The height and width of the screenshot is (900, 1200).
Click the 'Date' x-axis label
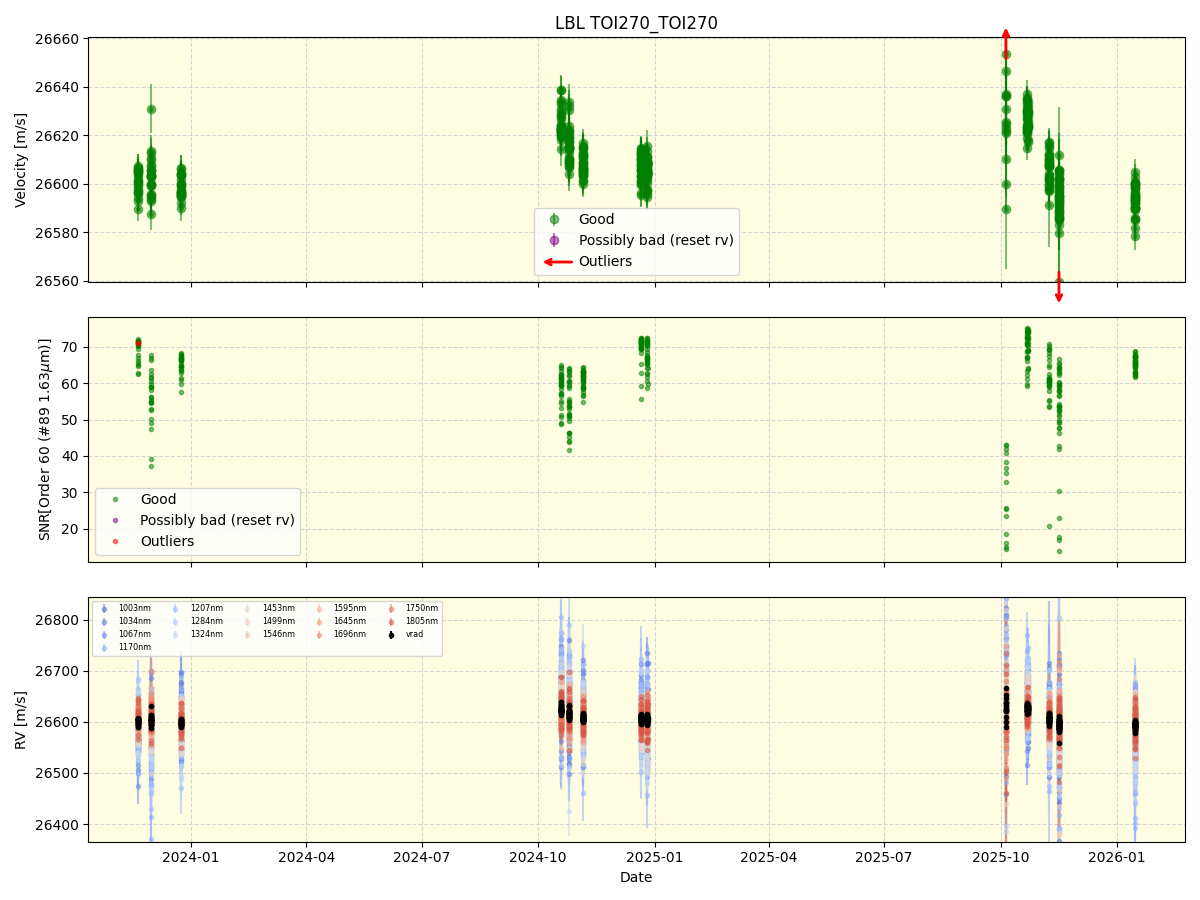coord(636,878)
